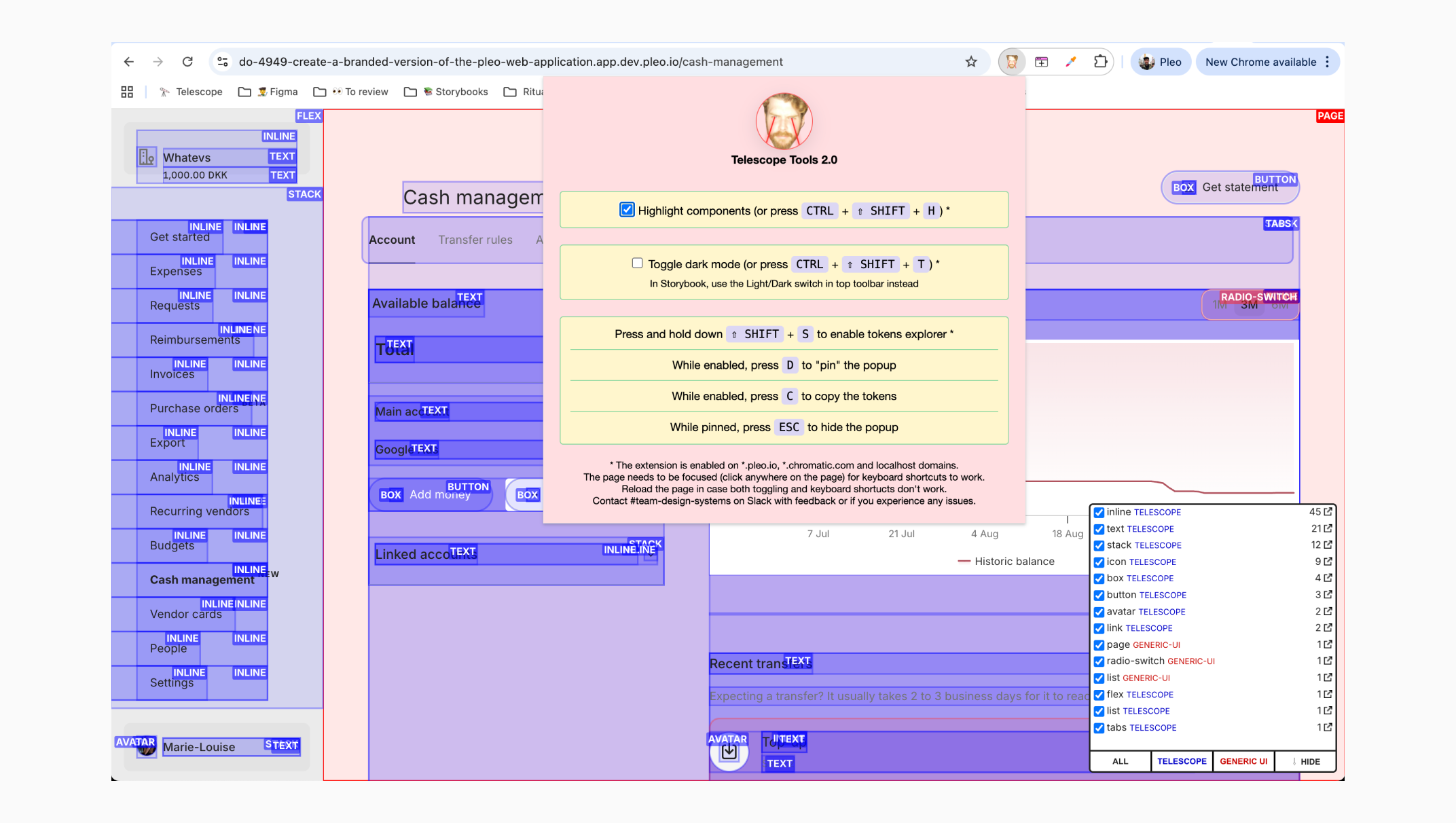Click the apps grid icon on bookmarks bar
Screen dimensions: 1456x823
[x=127, y=92]
